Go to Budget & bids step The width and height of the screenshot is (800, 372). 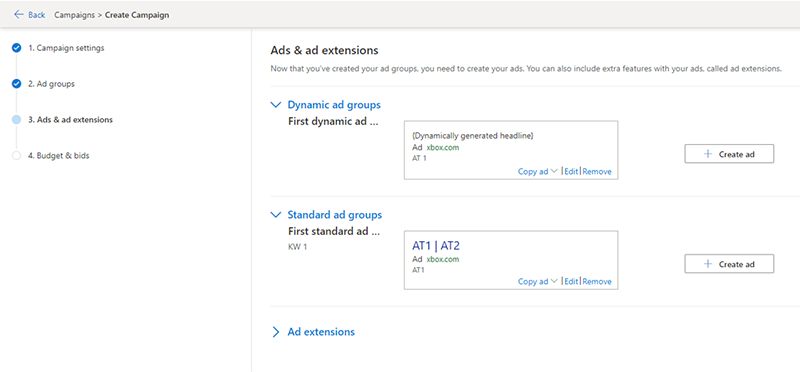click(x=59, y=156)
